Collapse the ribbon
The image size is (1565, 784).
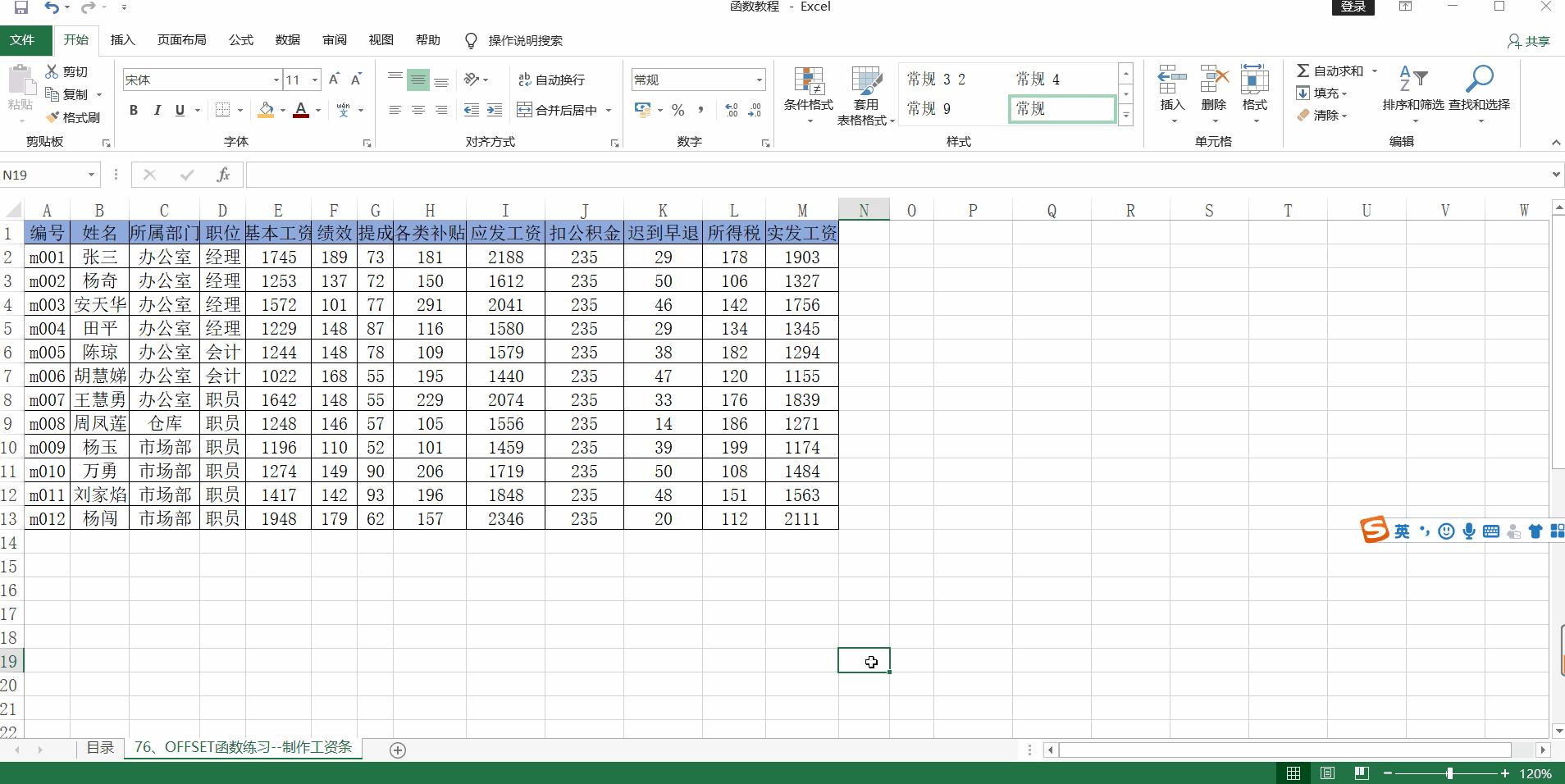1556,143
